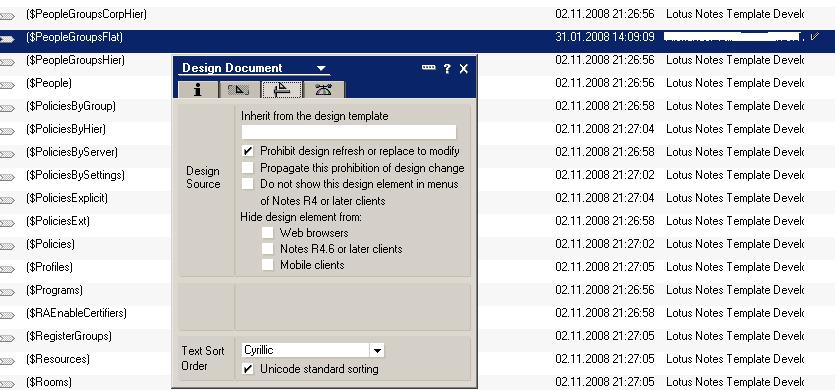The image size is (835, 390).
Task: Open the Info tab with the i icon
Action: 198,90
